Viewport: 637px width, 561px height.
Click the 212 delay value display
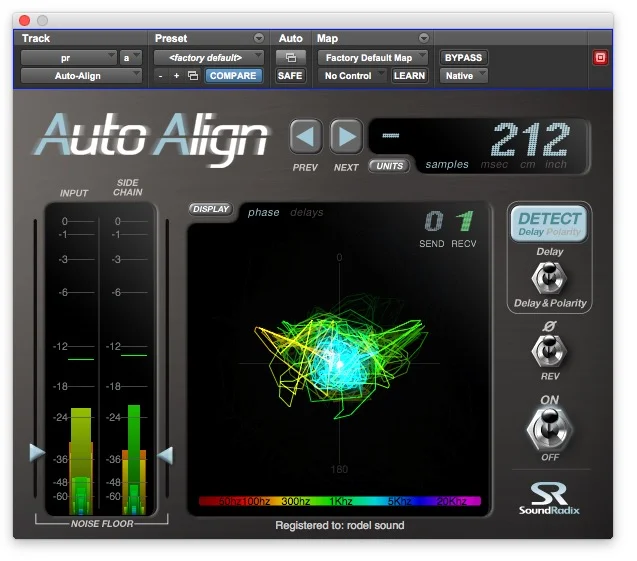point(530,139)
